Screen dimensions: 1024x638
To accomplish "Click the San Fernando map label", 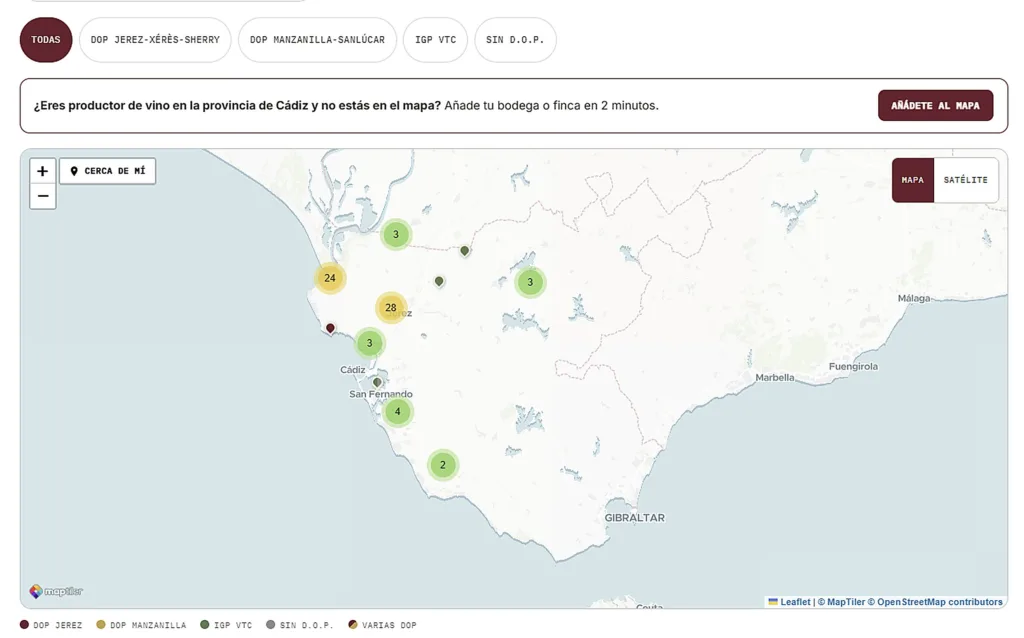I will point(381,394).
